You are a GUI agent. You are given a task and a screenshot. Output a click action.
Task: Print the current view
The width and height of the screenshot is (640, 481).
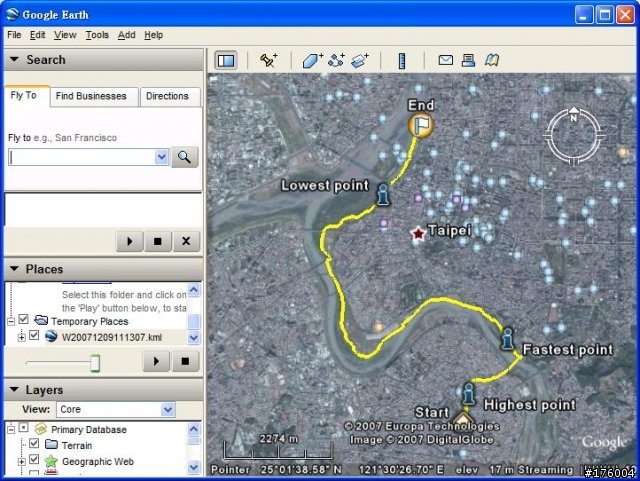(x=468, y=60)
